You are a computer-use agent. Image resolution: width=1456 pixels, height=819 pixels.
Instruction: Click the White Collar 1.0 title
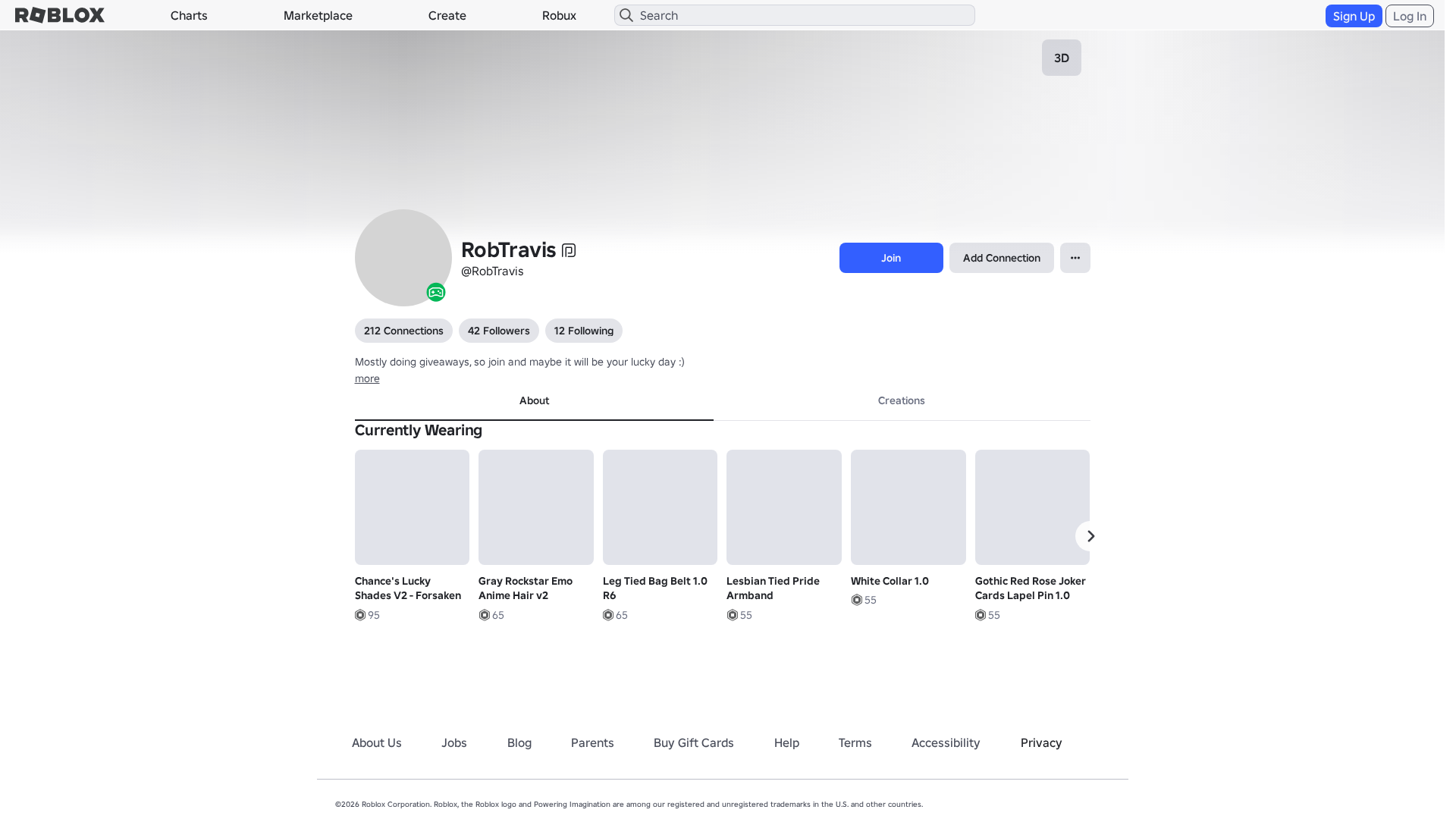[x=890, y=581]
